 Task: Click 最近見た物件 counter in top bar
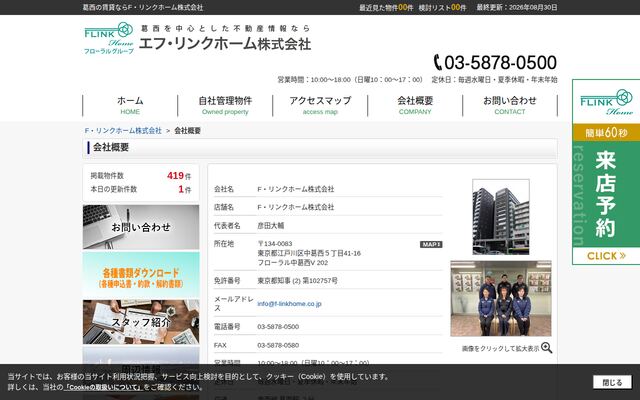[386, 7]
